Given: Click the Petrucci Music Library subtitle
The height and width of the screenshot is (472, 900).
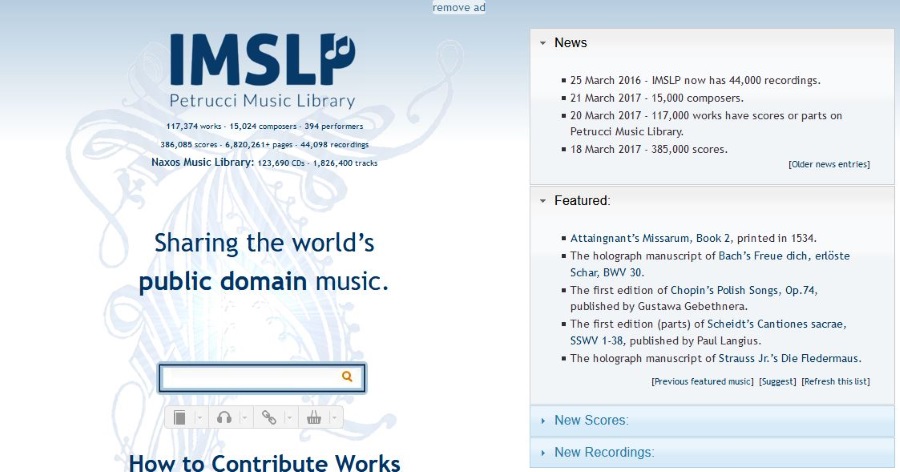Looking at the screenshot, I should (262, 101).
